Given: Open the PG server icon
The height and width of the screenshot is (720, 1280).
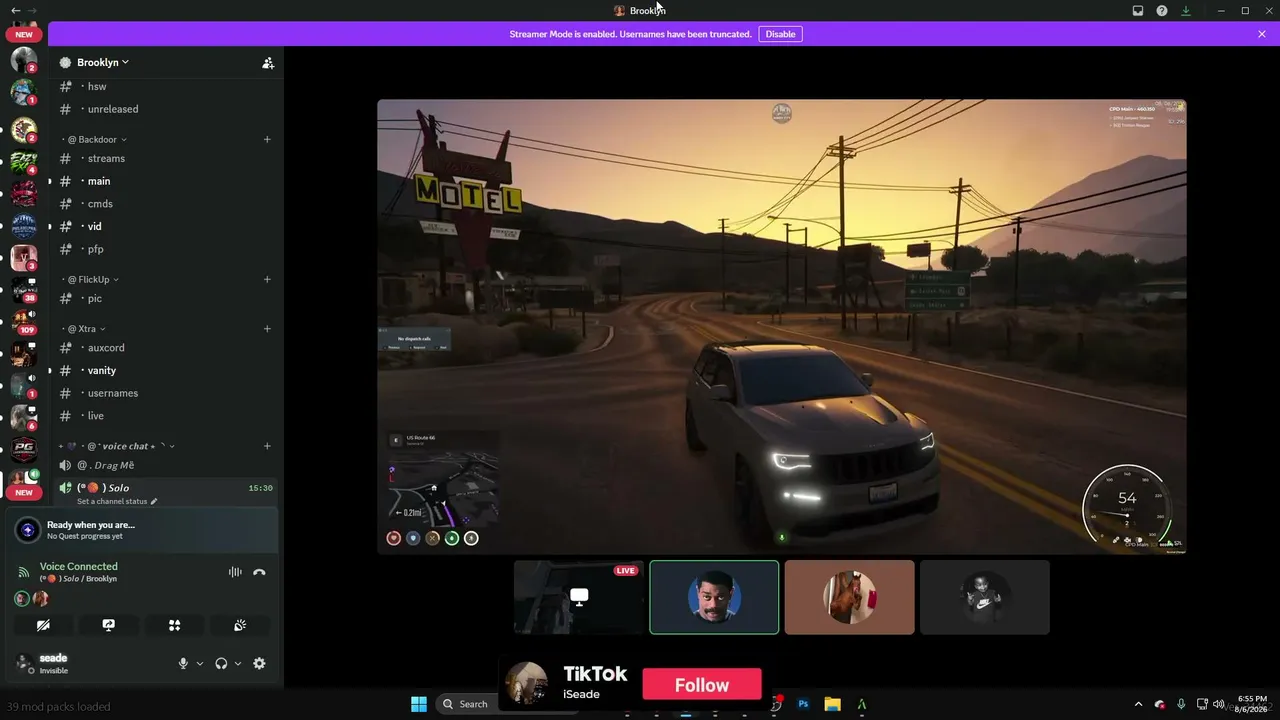Looking at the screenshot, I should (x=24, y=451).
